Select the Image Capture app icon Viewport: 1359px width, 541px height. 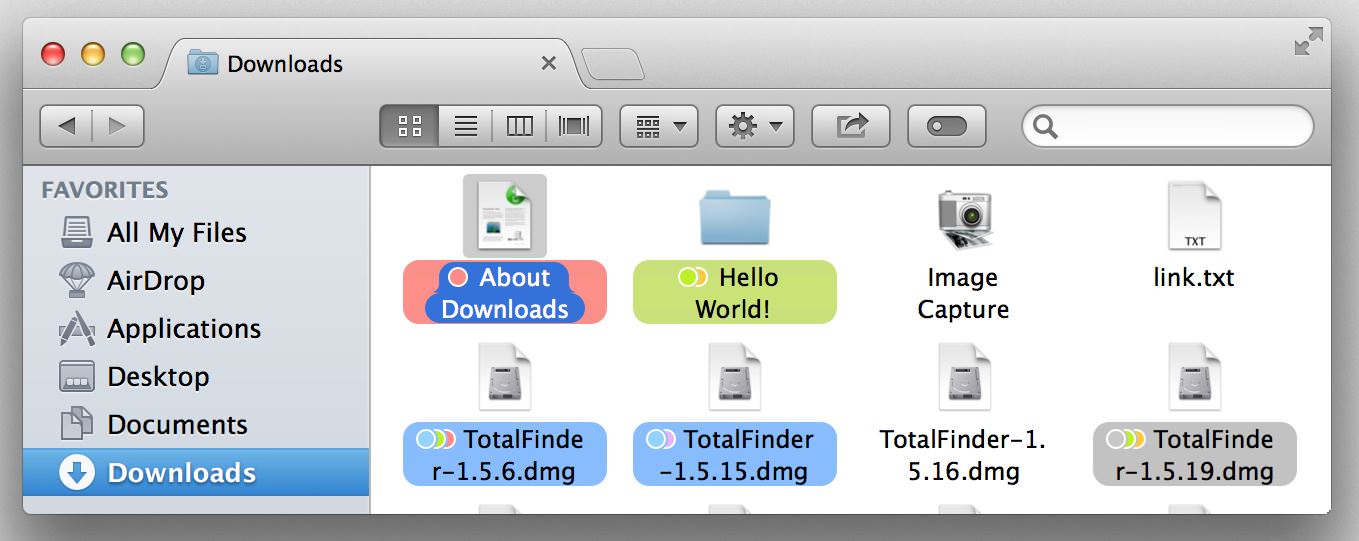pos(964,218)
